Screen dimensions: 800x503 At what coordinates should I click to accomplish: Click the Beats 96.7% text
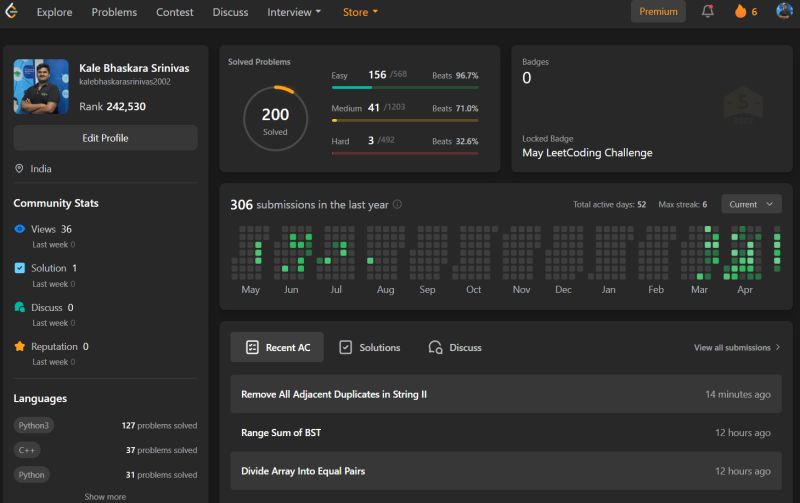tap(455, 76)
